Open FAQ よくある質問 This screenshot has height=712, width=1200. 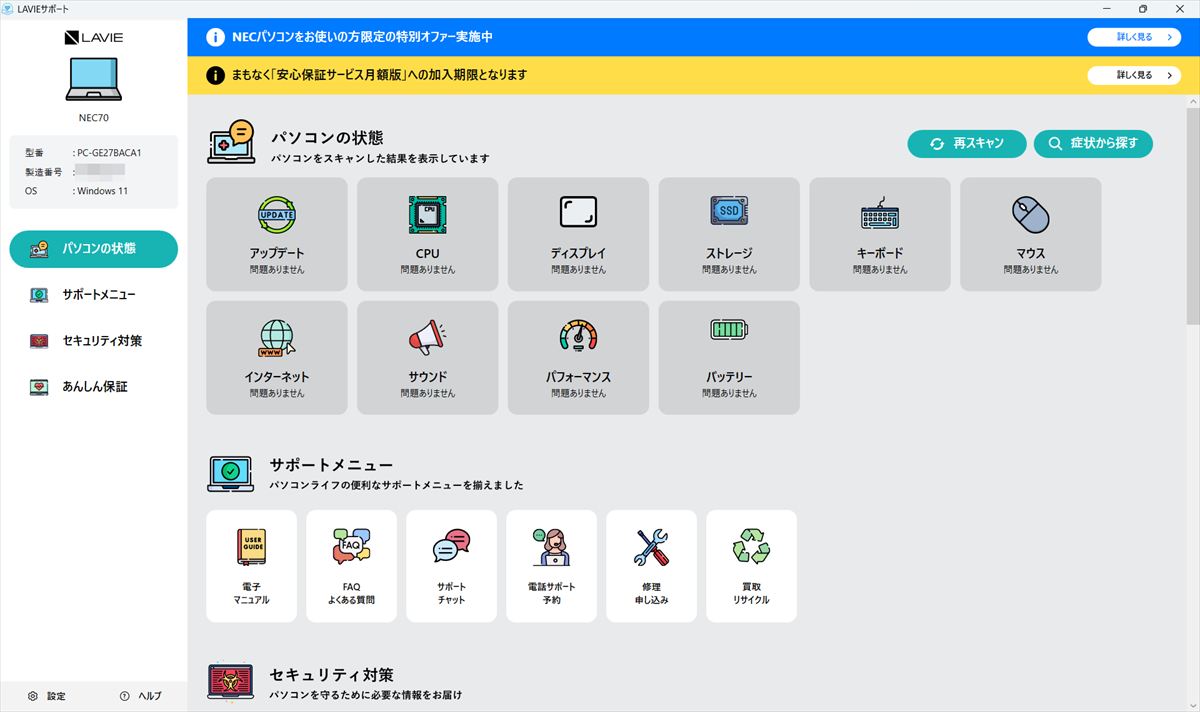point(351,566)
